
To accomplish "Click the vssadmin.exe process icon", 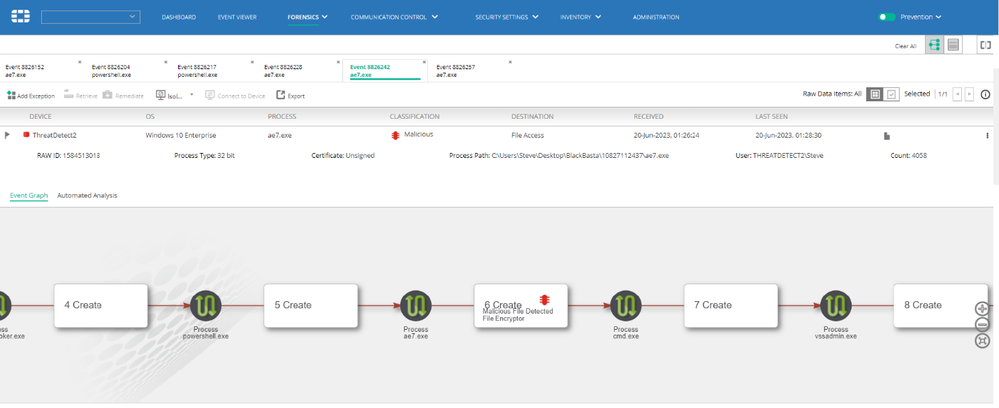I will click(836, 306).
